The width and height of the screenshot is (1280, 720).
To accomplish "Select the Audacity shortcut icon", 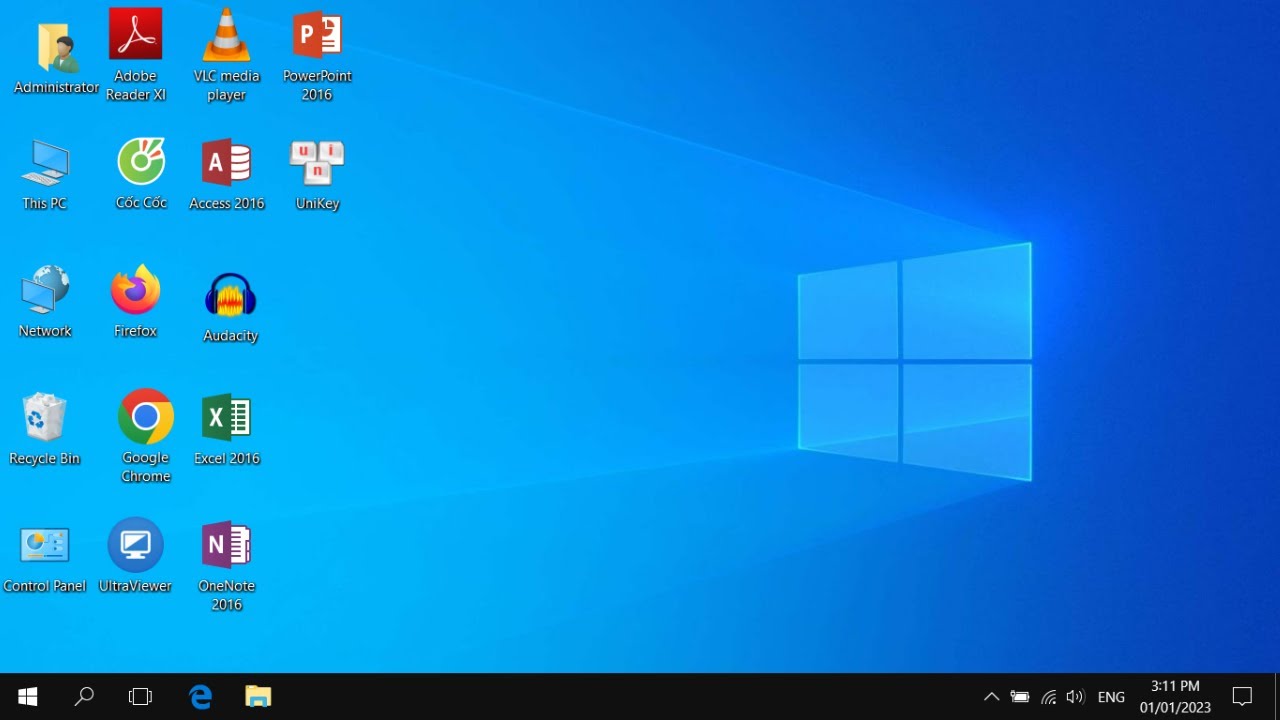I will click(x=230, y=296).
